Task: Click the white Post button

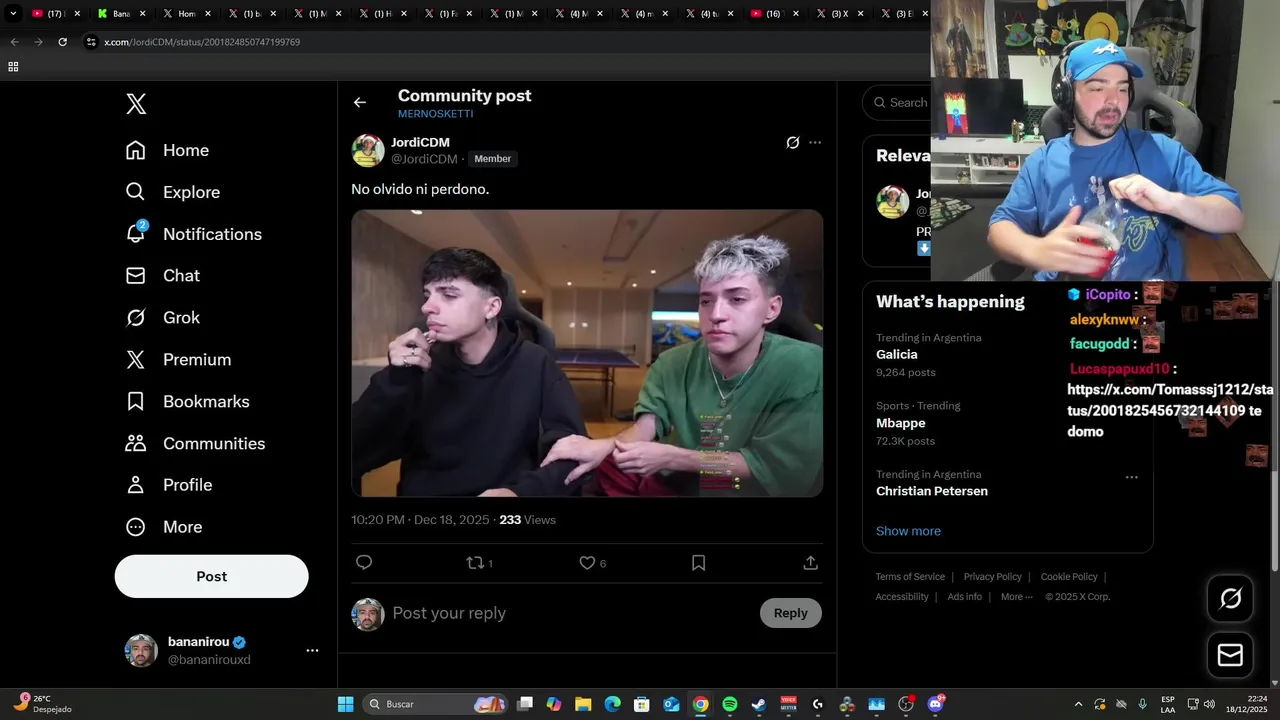Action: (x=211, y=576)
